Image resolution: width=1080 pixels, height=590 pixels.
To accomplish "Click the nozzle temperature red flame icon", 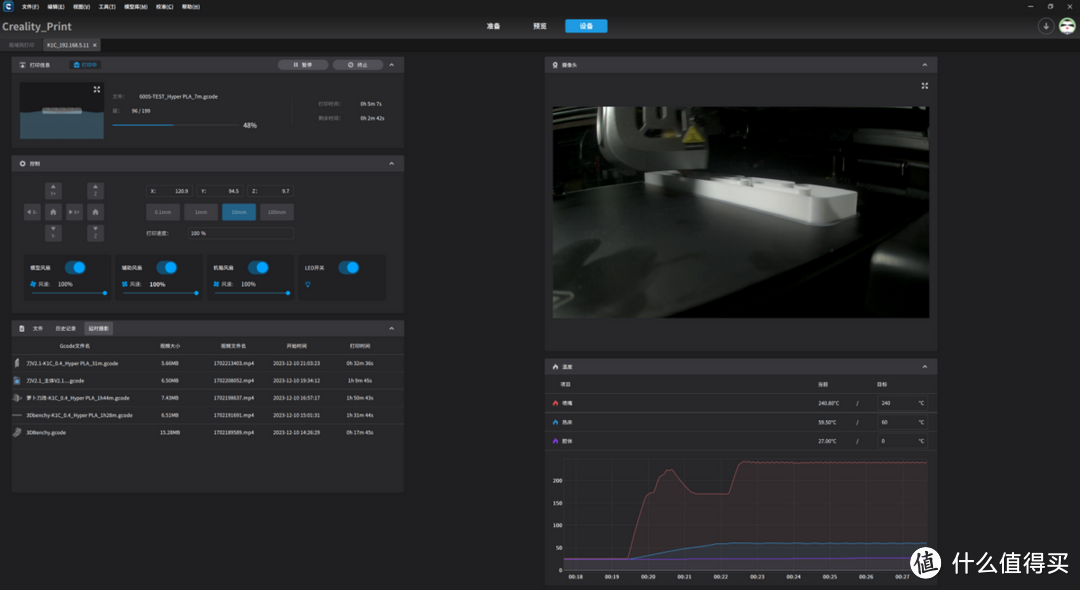I will point(555,403).
